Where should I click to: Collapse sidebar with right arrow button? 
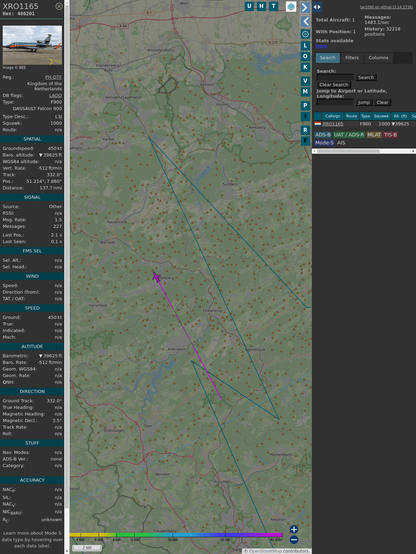click(305, 7)
